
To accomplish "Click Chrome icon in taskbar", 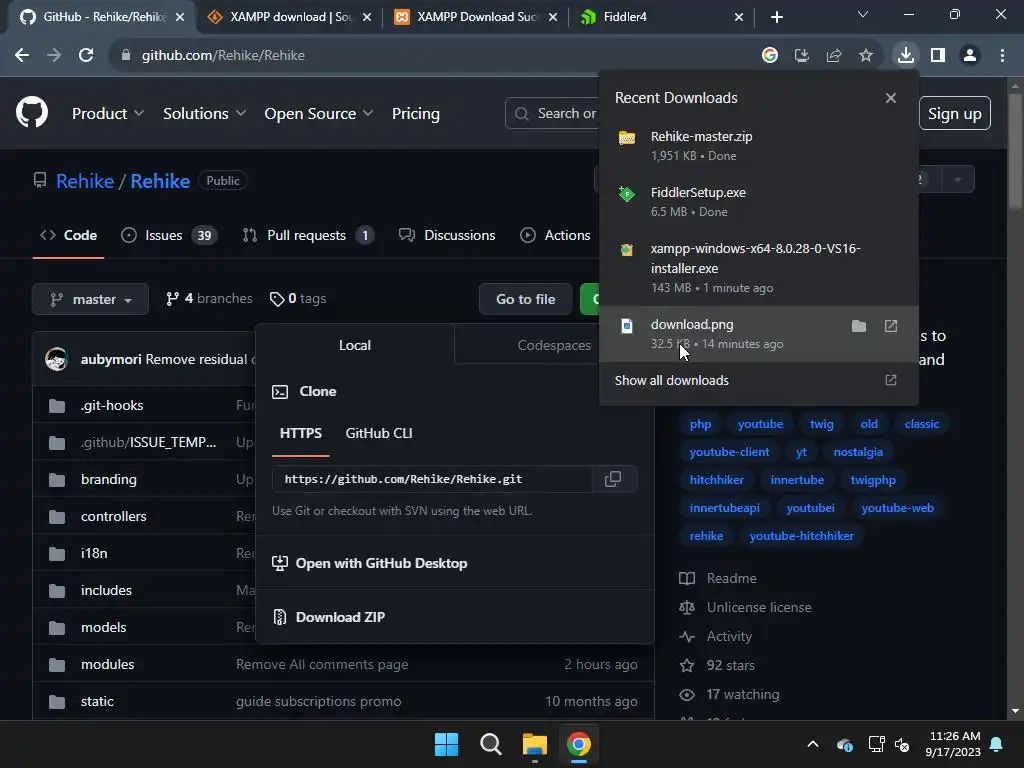I will click(x=579, y=744).
